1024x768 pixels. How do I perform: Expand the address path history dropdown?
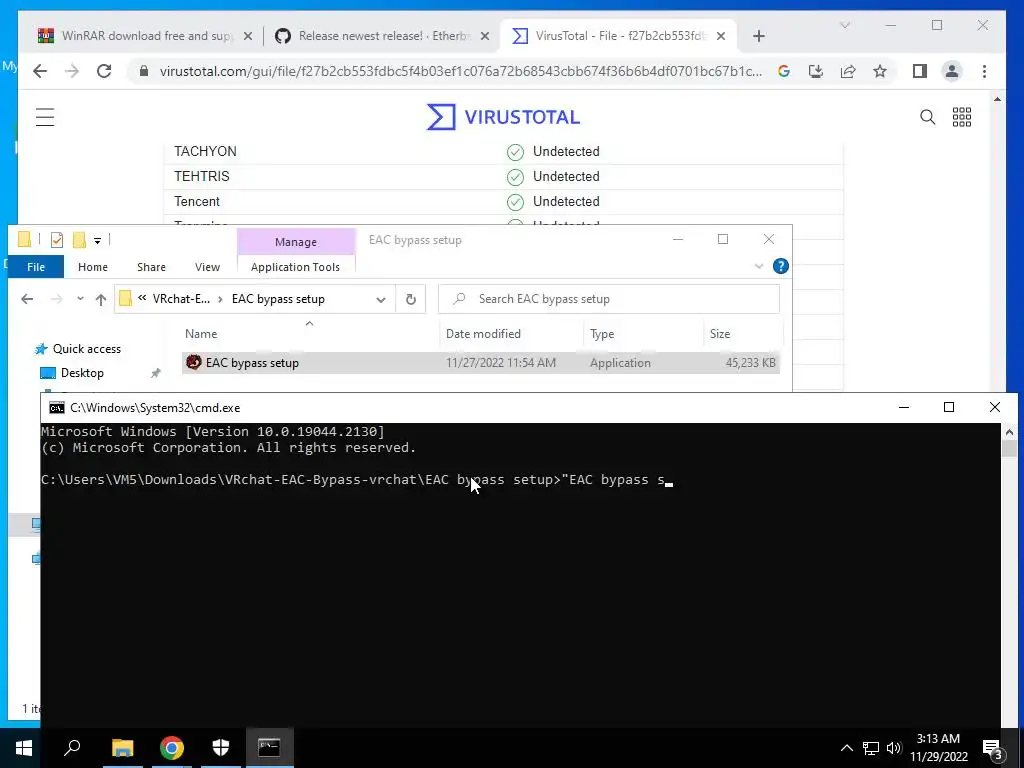pyautogui.click(x=380, y=299)
